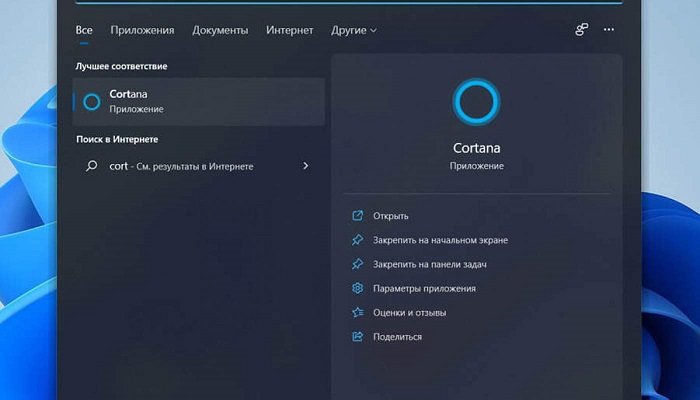Select the Документы tab
Screen dimensions: 700x400
220,30
